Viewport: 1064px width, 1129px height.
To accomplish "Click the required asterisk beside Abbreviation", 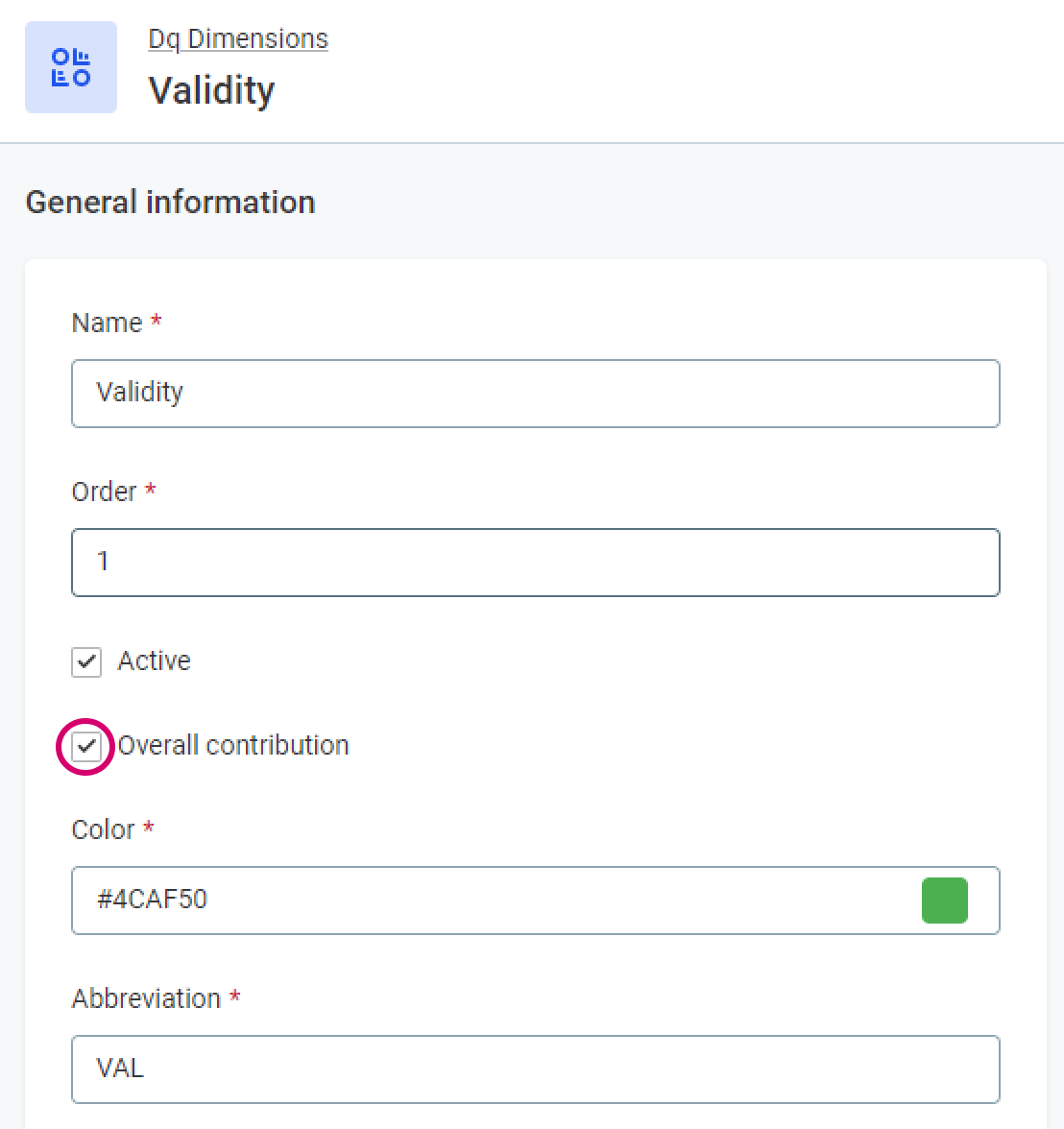I will click(x=234, y=997).
